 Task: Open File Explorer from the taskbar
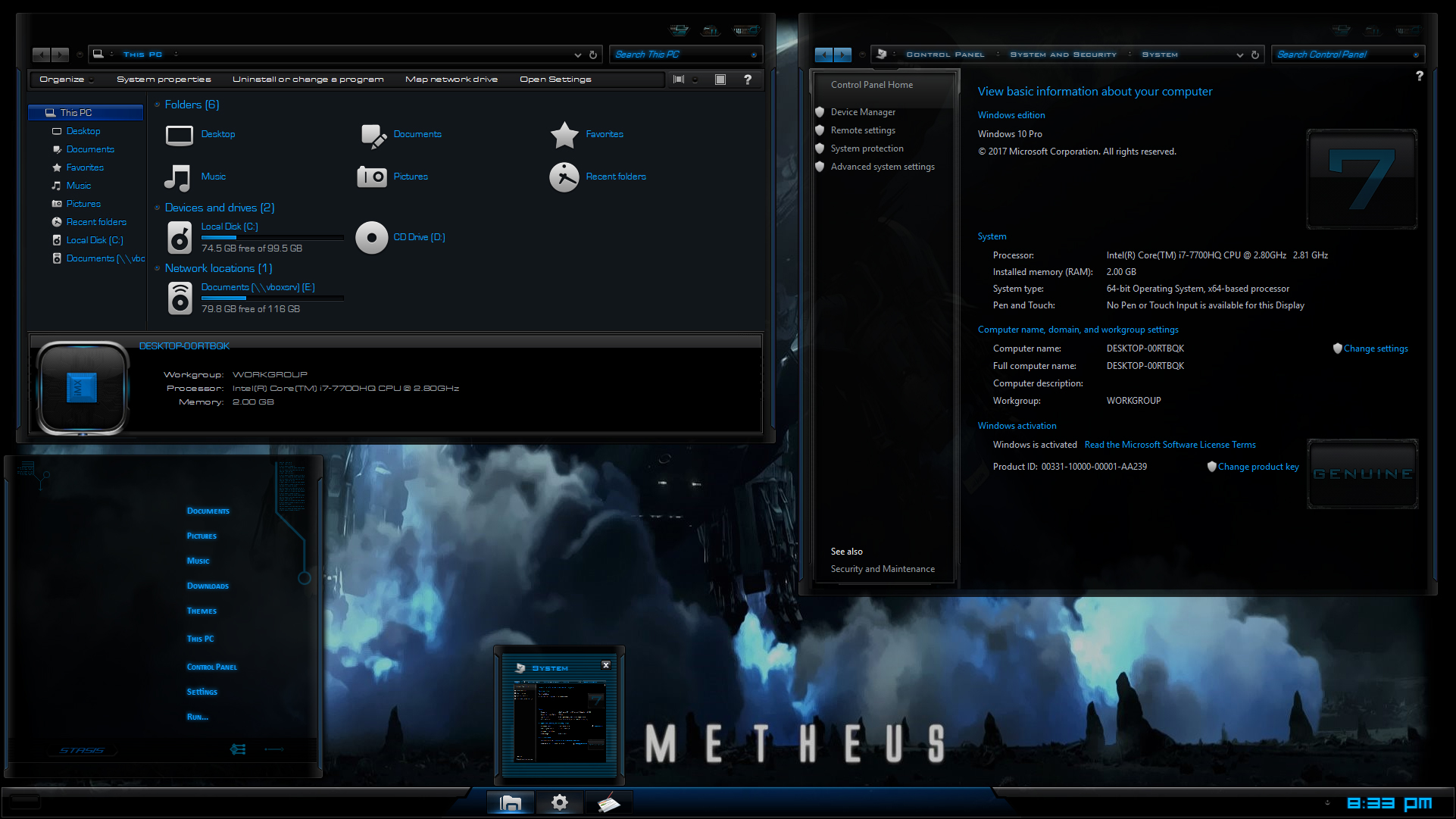pyautogui.click(x=510, y=802)
